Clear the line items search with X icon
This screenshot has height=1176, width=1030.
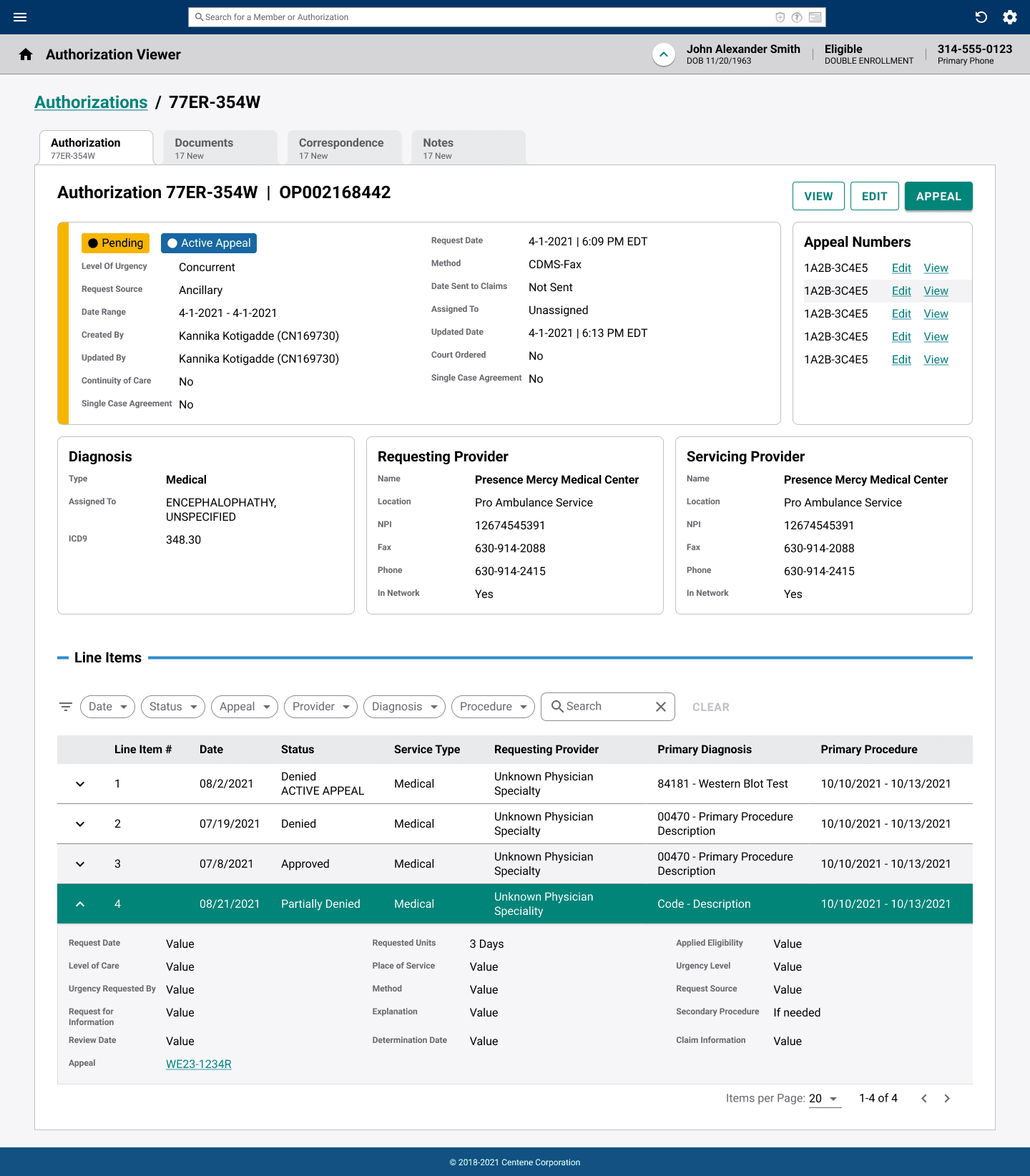[661, 707]
